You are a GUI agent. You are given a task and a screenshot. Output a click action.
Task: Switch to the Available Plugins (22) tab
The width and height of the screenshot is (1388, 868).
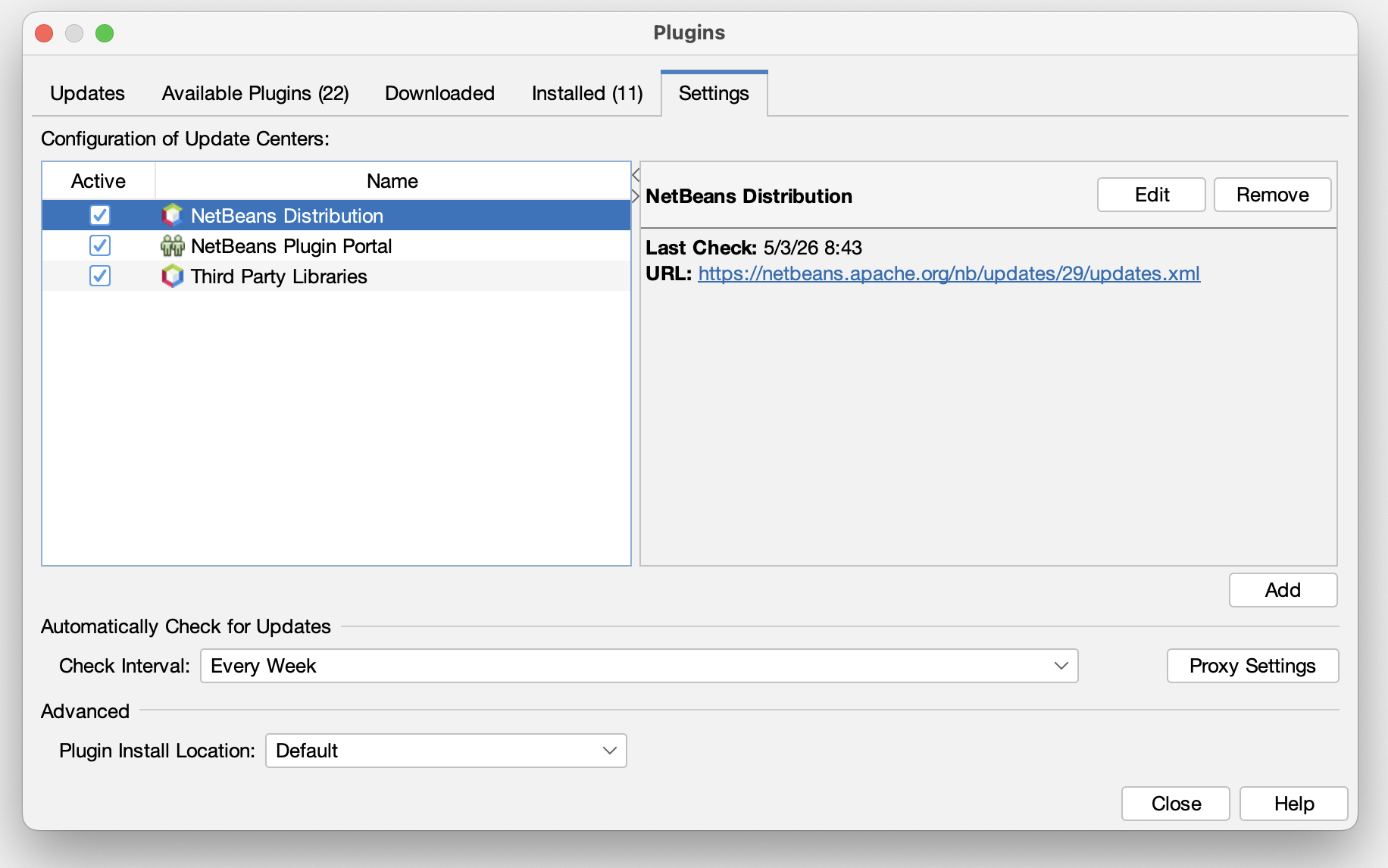click(x=255, y=93)
